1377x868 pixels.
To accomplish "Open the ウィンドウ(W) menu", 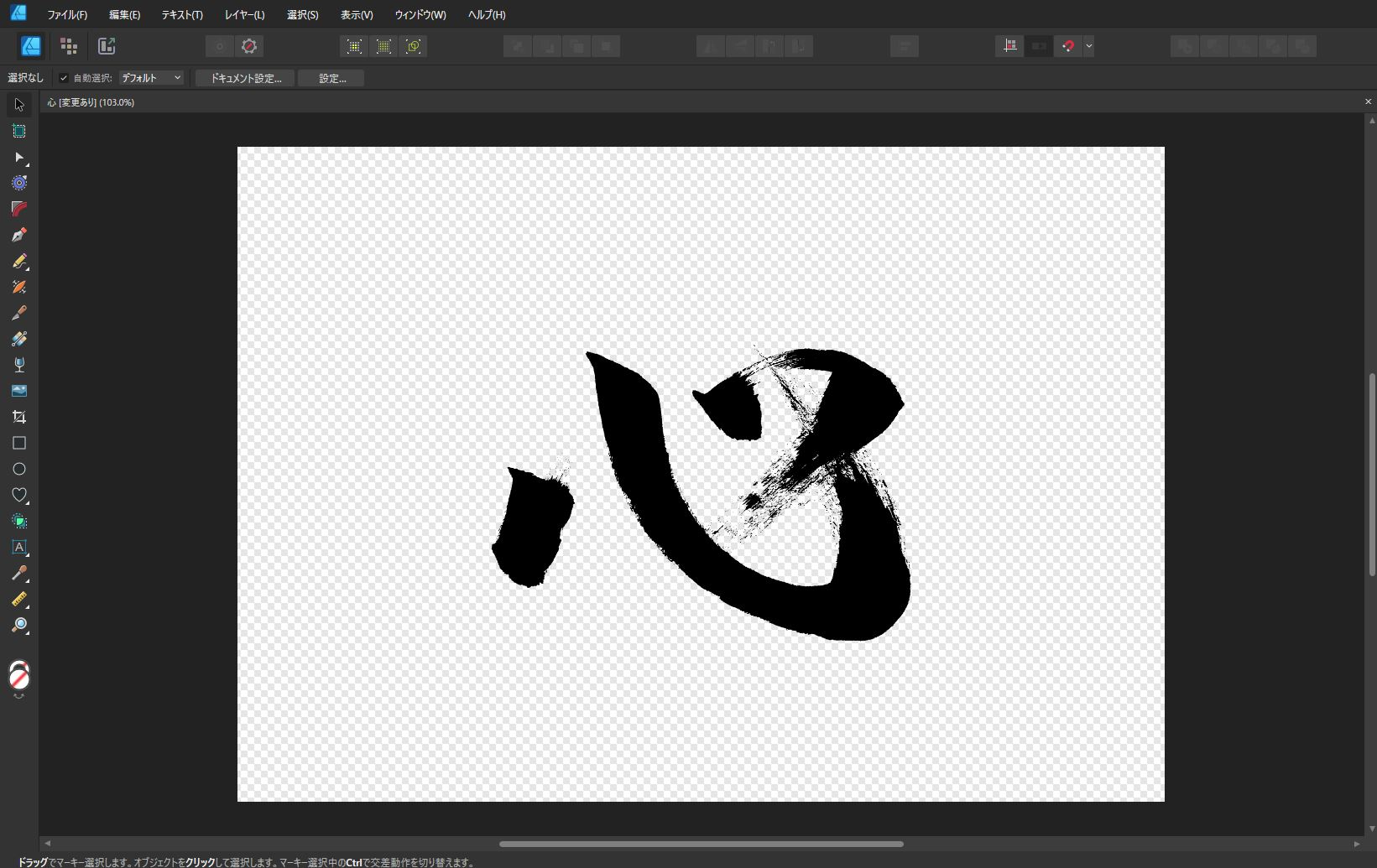I will 420,15.
